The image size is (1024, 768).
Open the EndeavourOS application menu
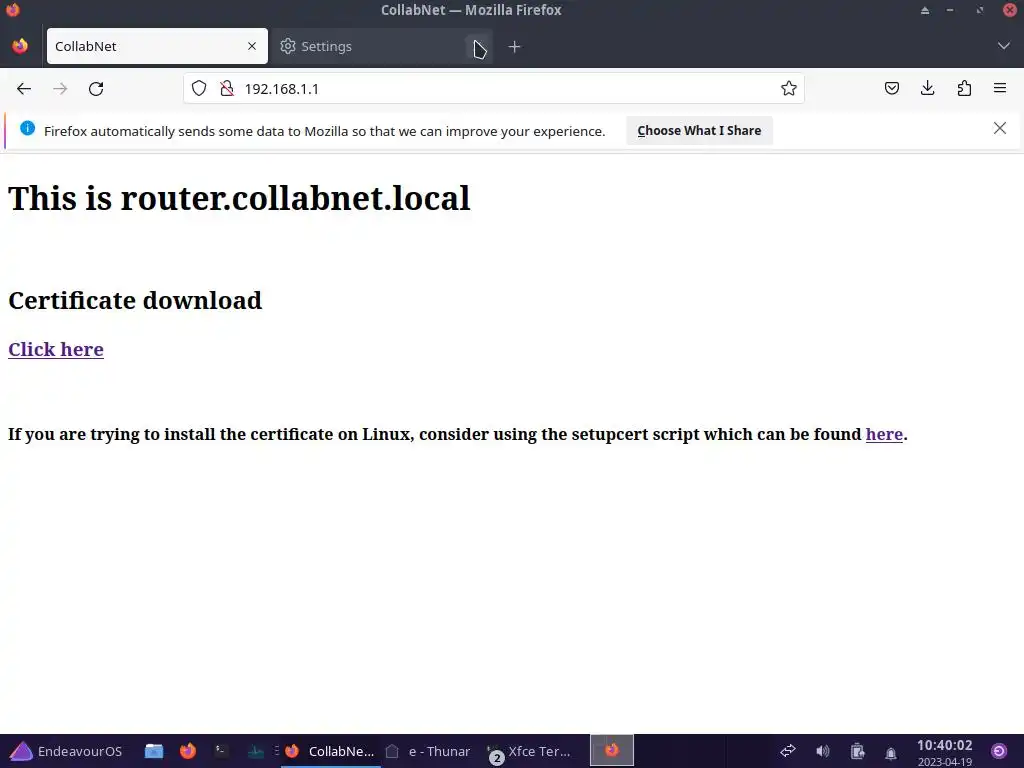67,751
